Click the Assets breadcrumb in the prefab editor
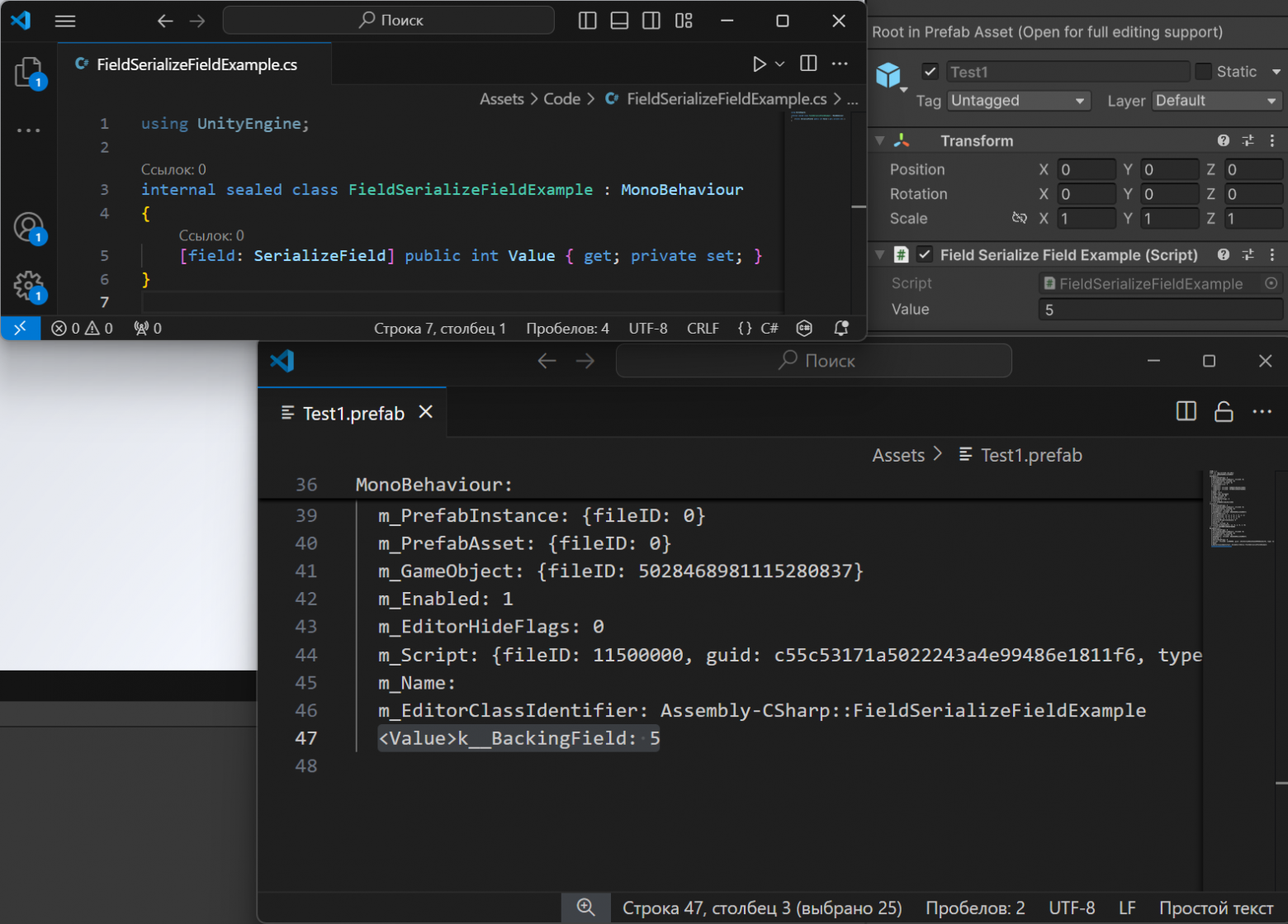This screenshot has width=1288, height=924. [x=897, y=455]
